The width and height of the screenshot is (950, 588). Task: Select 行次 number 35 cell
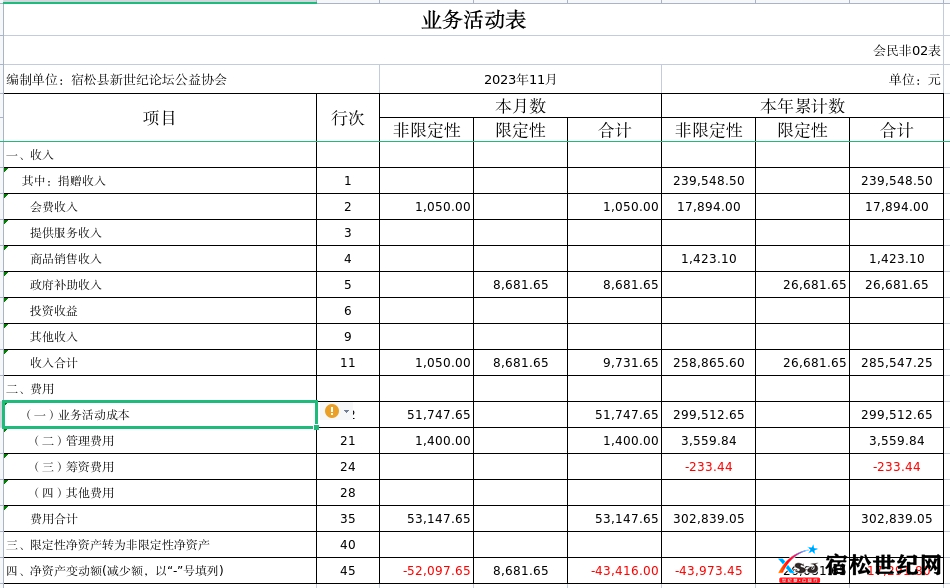click(348, 519)
